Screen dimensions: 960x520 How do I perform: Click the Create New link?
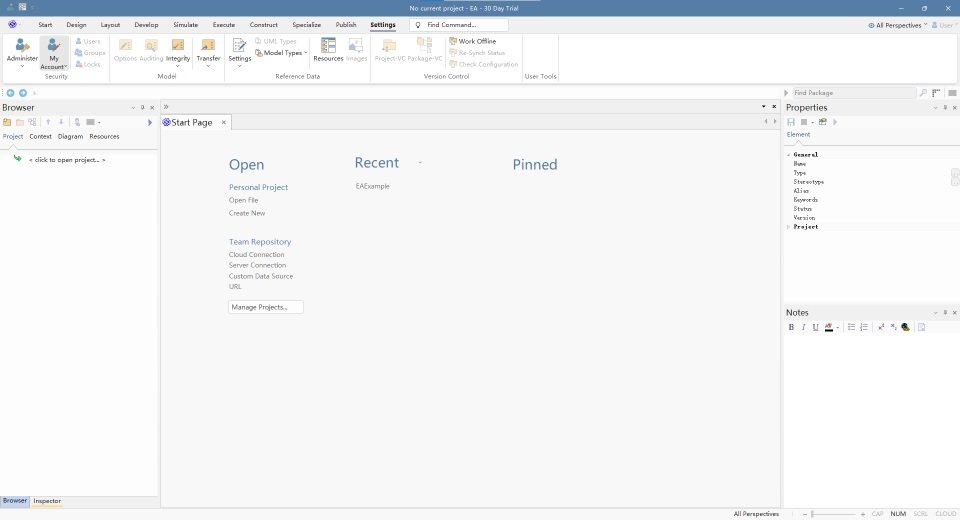click(x=247, y=213)
